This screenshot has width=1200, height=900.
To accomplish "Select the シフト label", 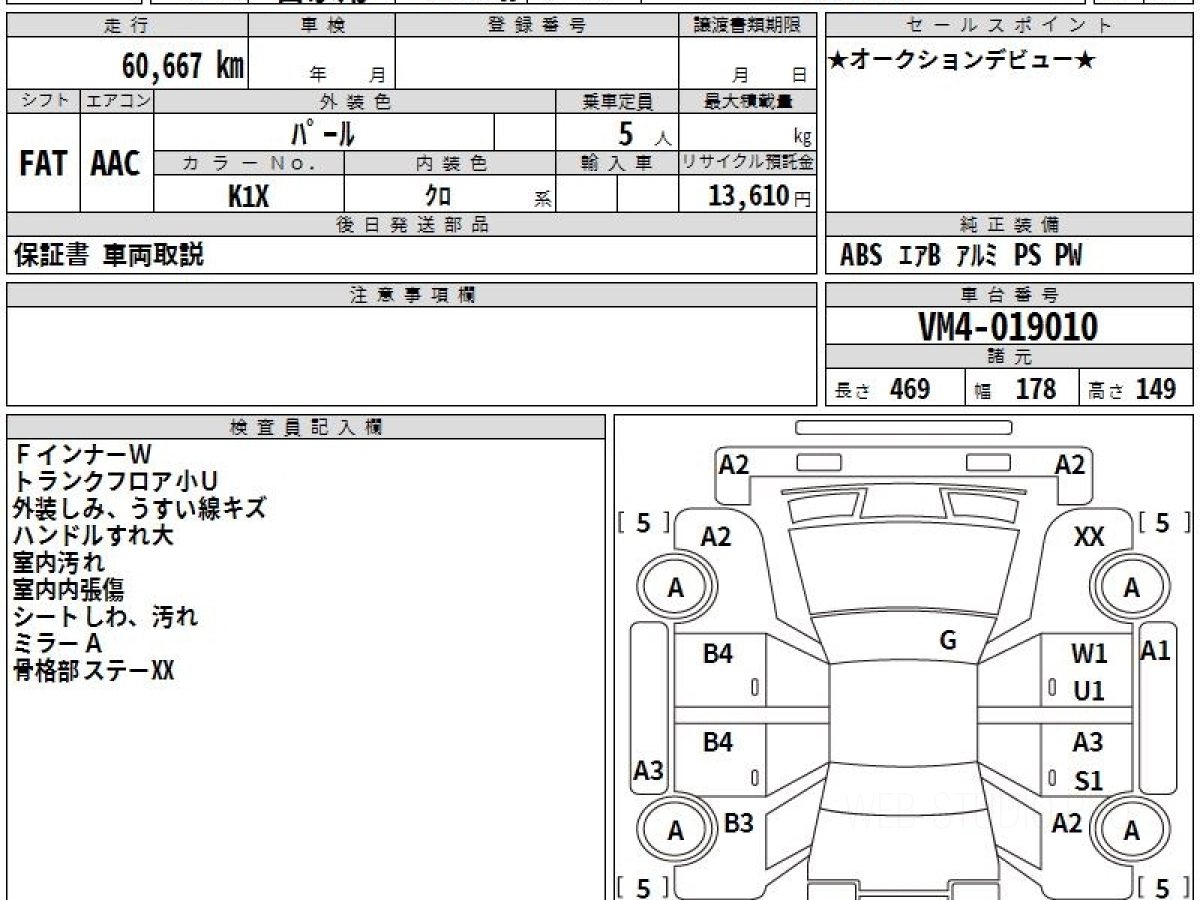I will click(43, 101).
